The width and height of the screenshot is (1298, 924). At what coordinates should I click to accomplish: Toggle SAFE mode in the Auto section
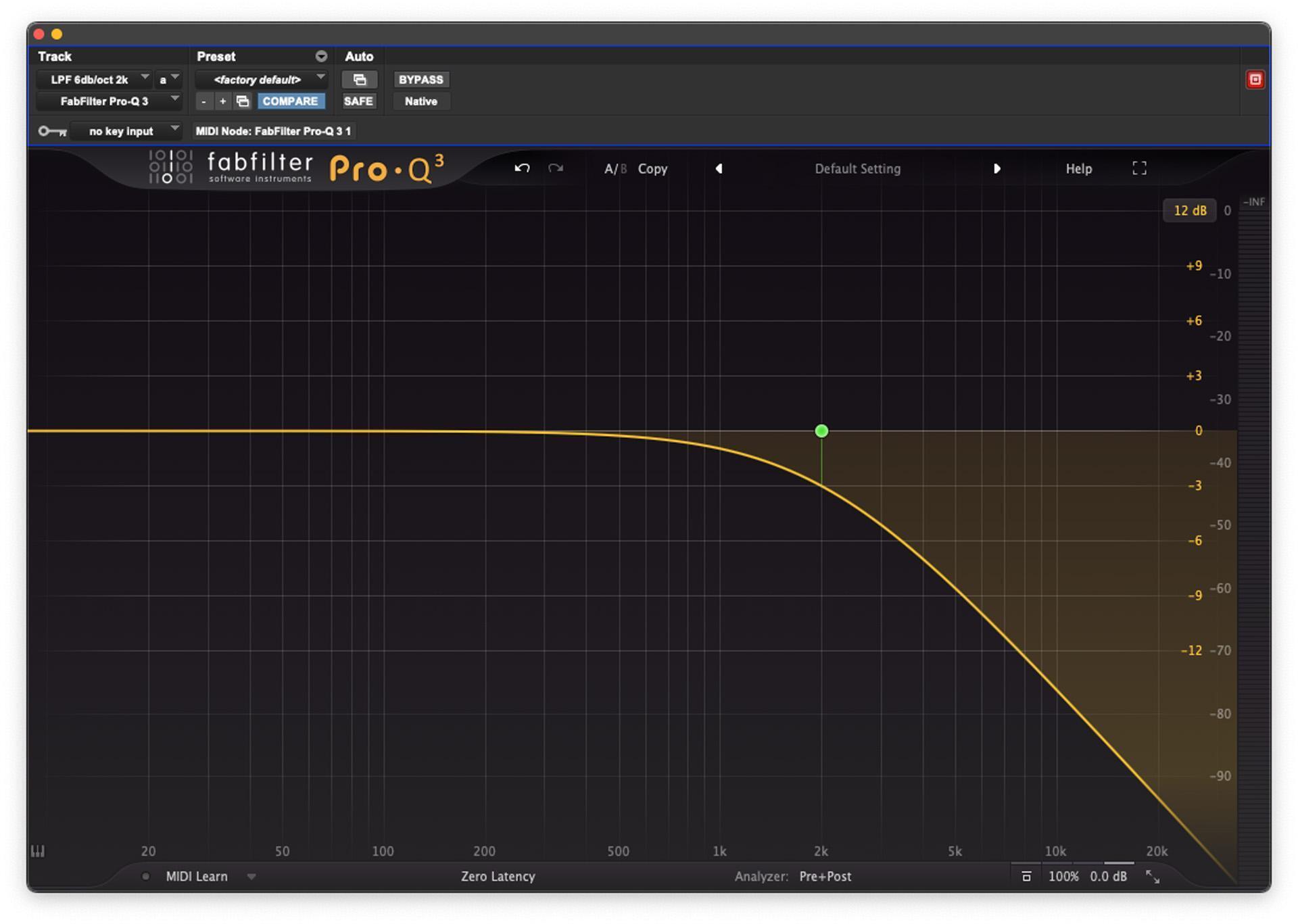tap(359, 101)
